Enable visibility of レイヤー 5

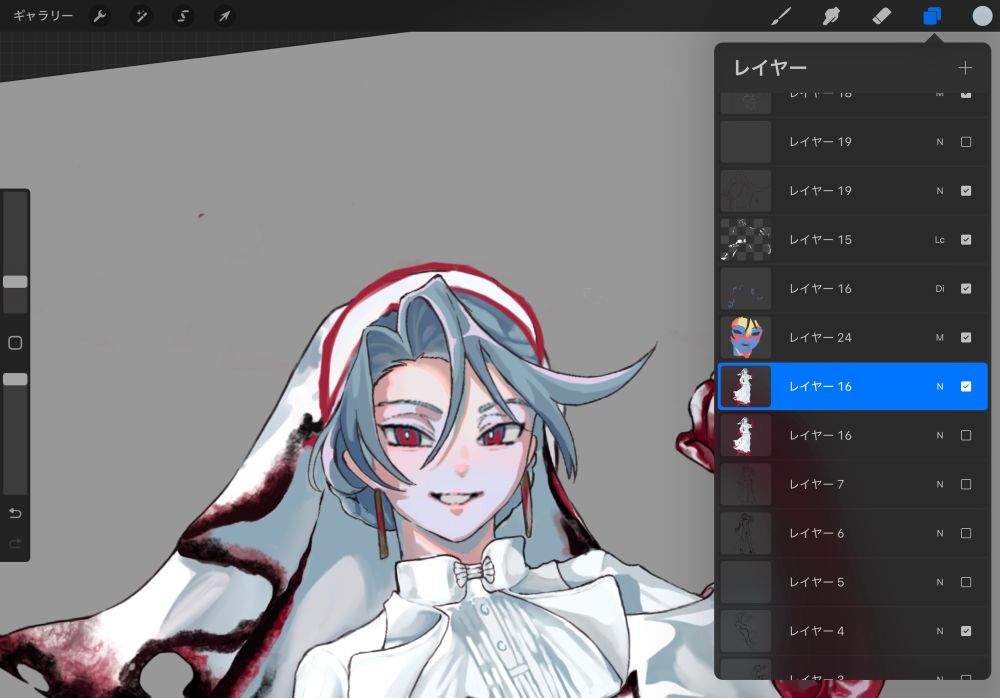(x=966, y=582)
